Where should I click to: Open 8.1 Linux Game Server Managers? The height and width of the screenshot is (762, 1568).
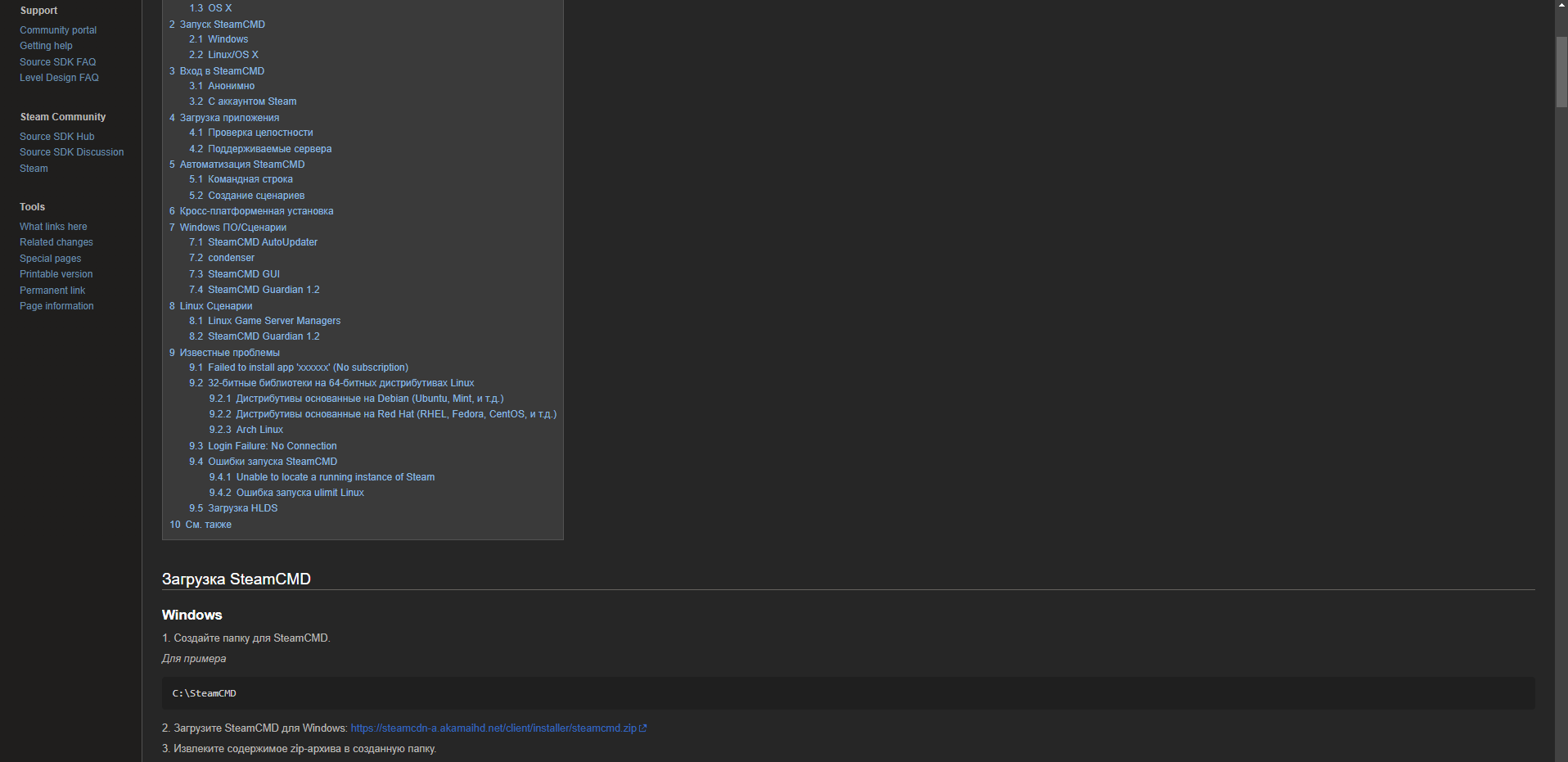(265, 321)
